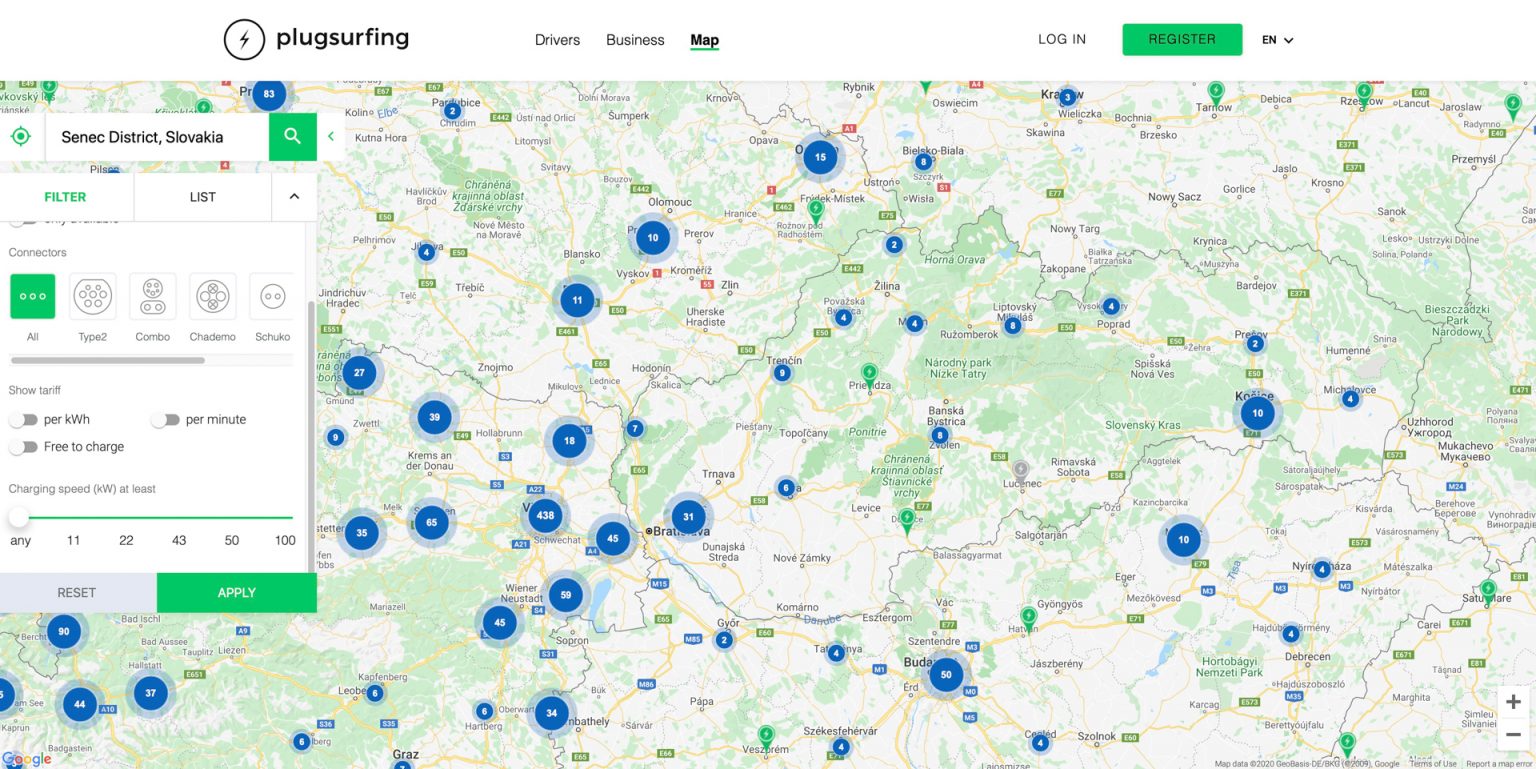This screenshot has height=769, width=1536.
Task: Click the LOG IN link
Action: click(x=1062, y=39)
